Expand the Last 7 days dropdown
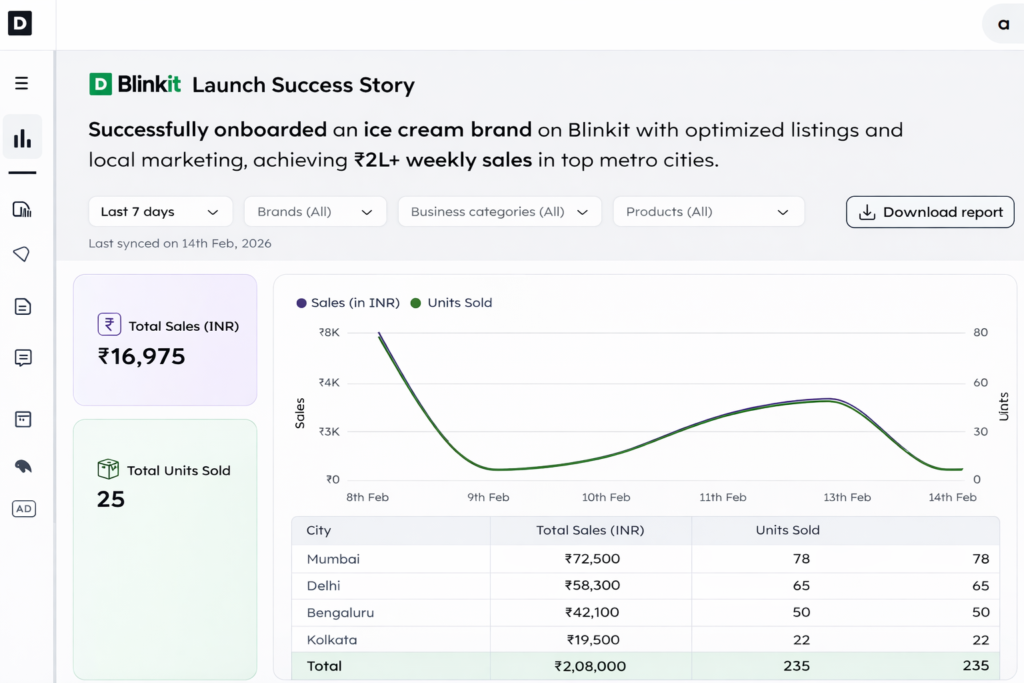This screenshot has height=683, width=1024. pyautogui.click(x=160, y=212)
